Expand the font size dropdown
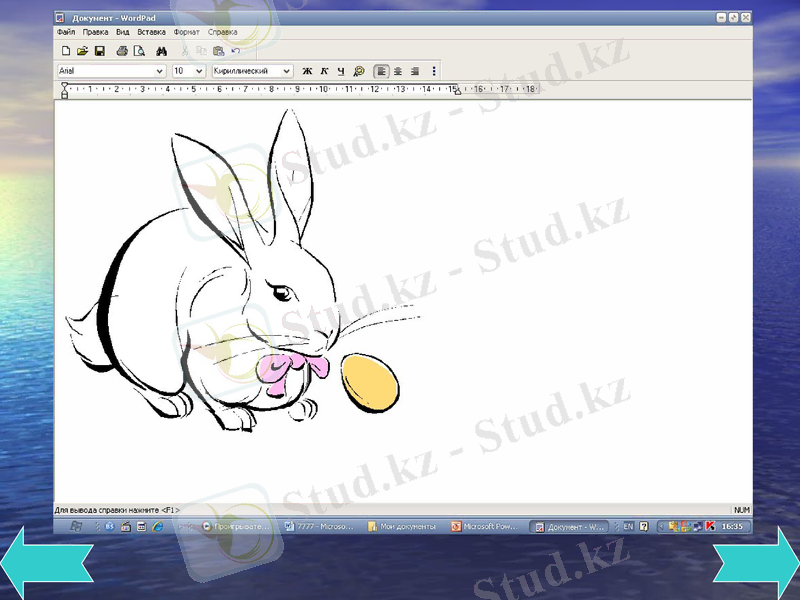800x600 pixels. click(200, 71)
